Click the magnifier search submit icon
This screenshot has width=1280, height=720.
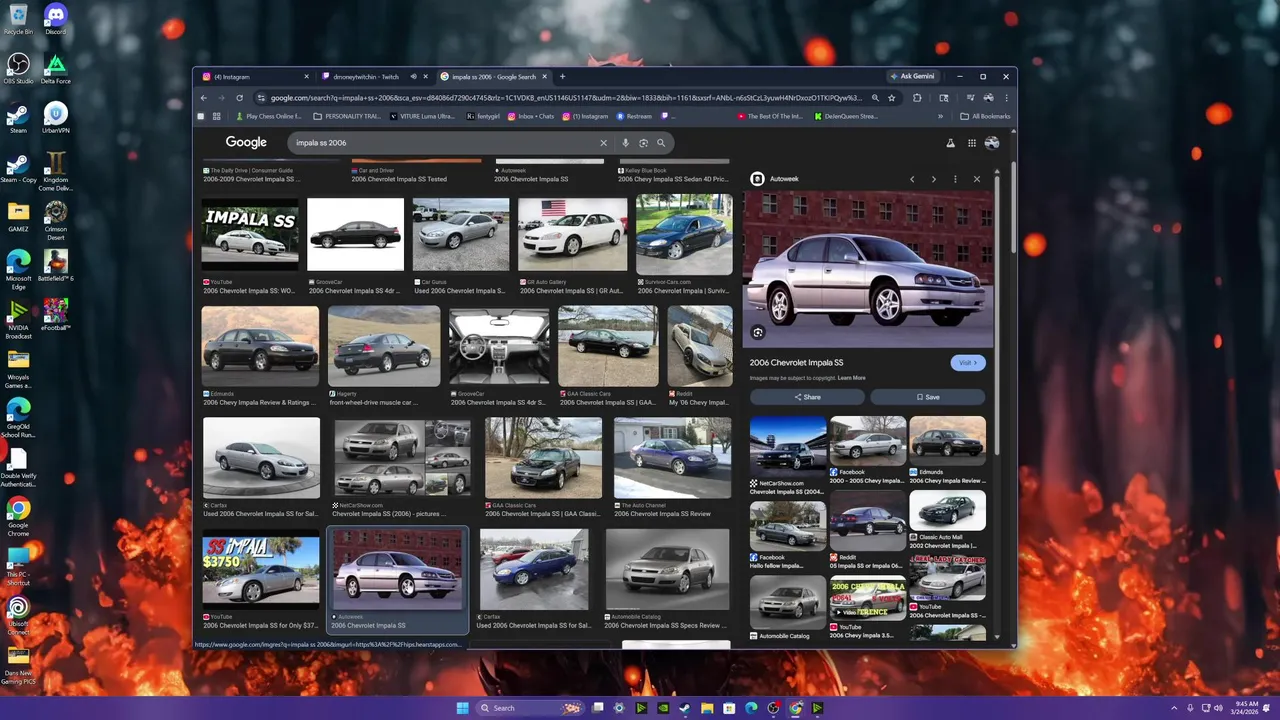click(661, 143)
